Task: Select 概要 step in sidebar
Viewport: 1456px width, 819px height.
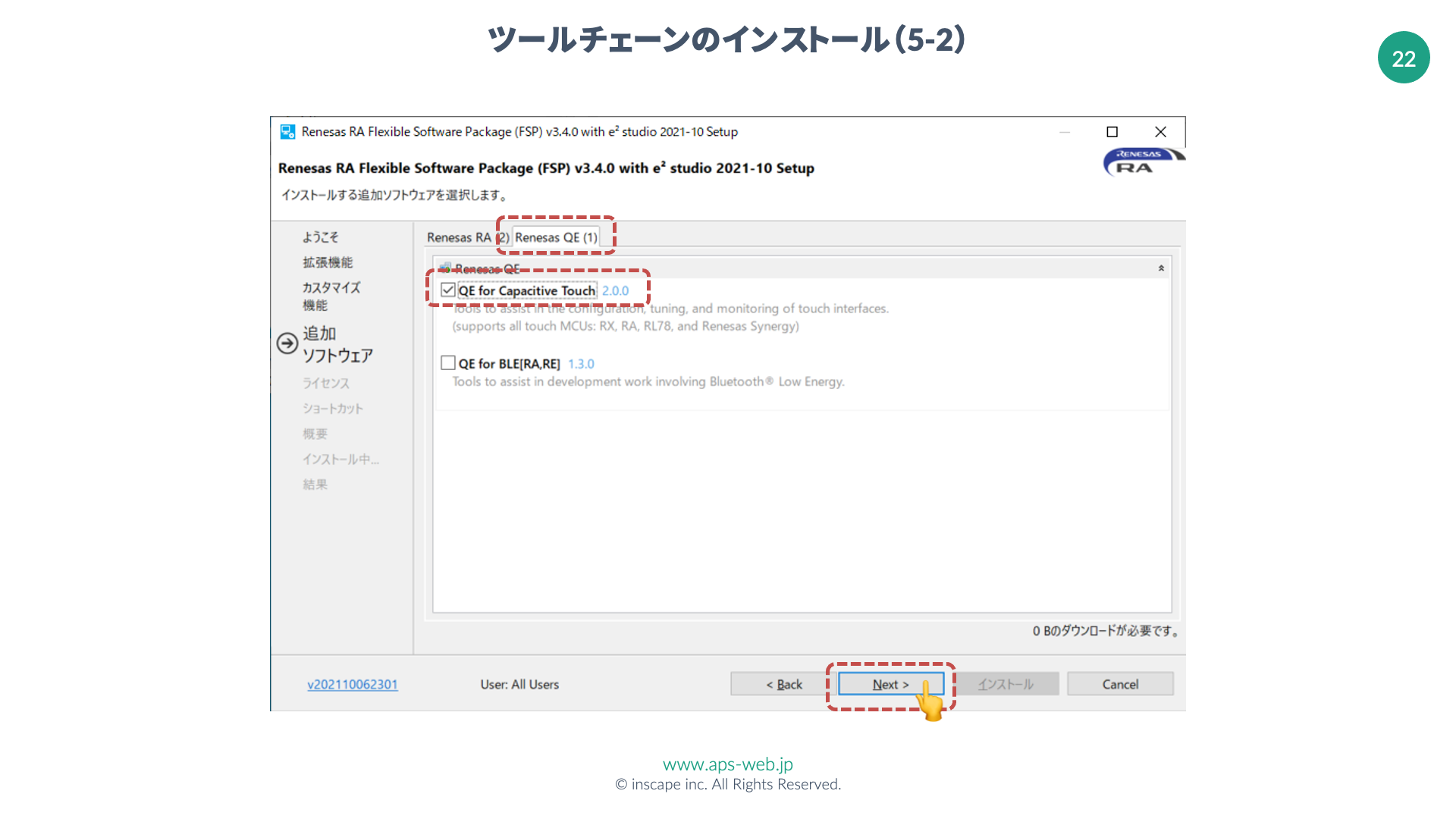Action: [x=315, y=434]
